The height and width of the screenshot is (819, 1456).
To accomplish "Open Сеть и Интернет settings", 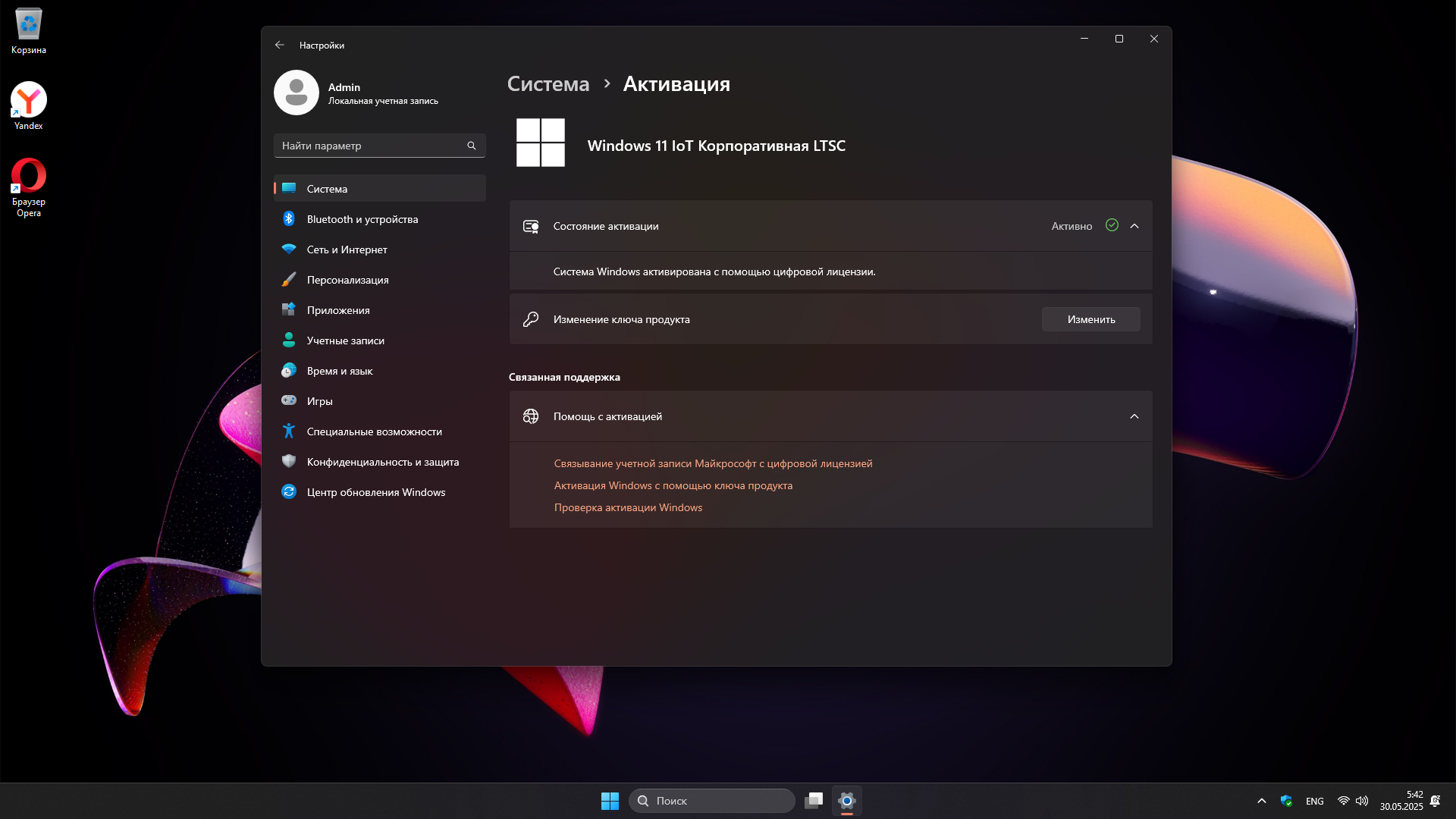I will pyautogui.click(x=347, y=249).
